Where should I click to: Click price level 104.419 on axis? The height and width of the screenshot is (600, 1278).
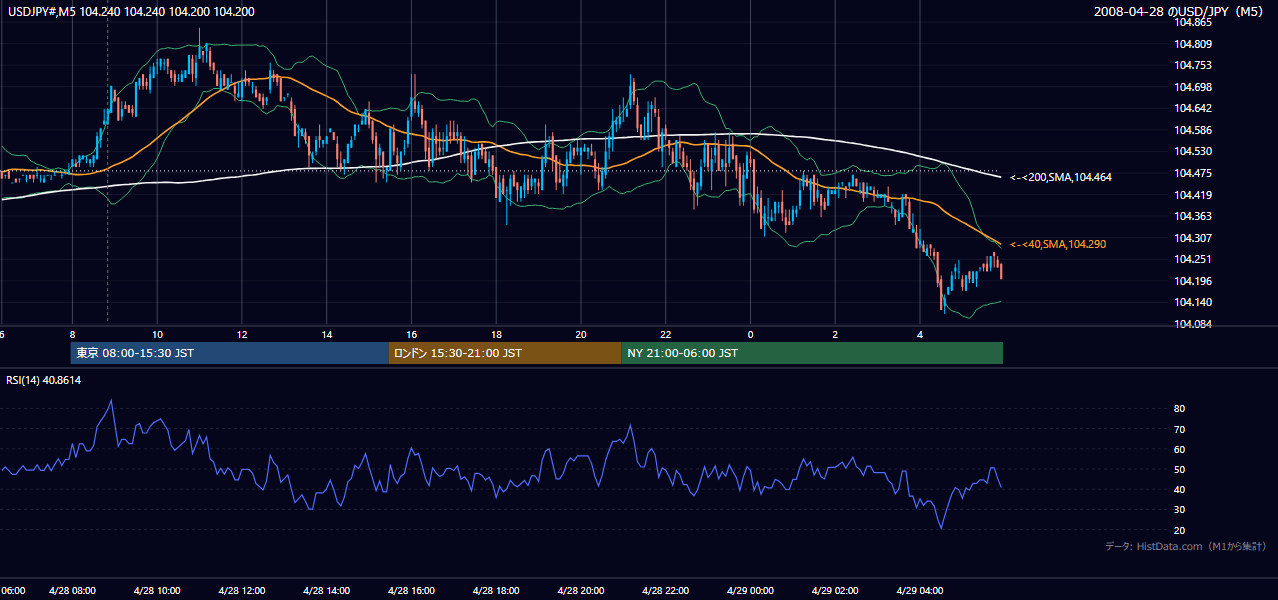pos(1193,195)
